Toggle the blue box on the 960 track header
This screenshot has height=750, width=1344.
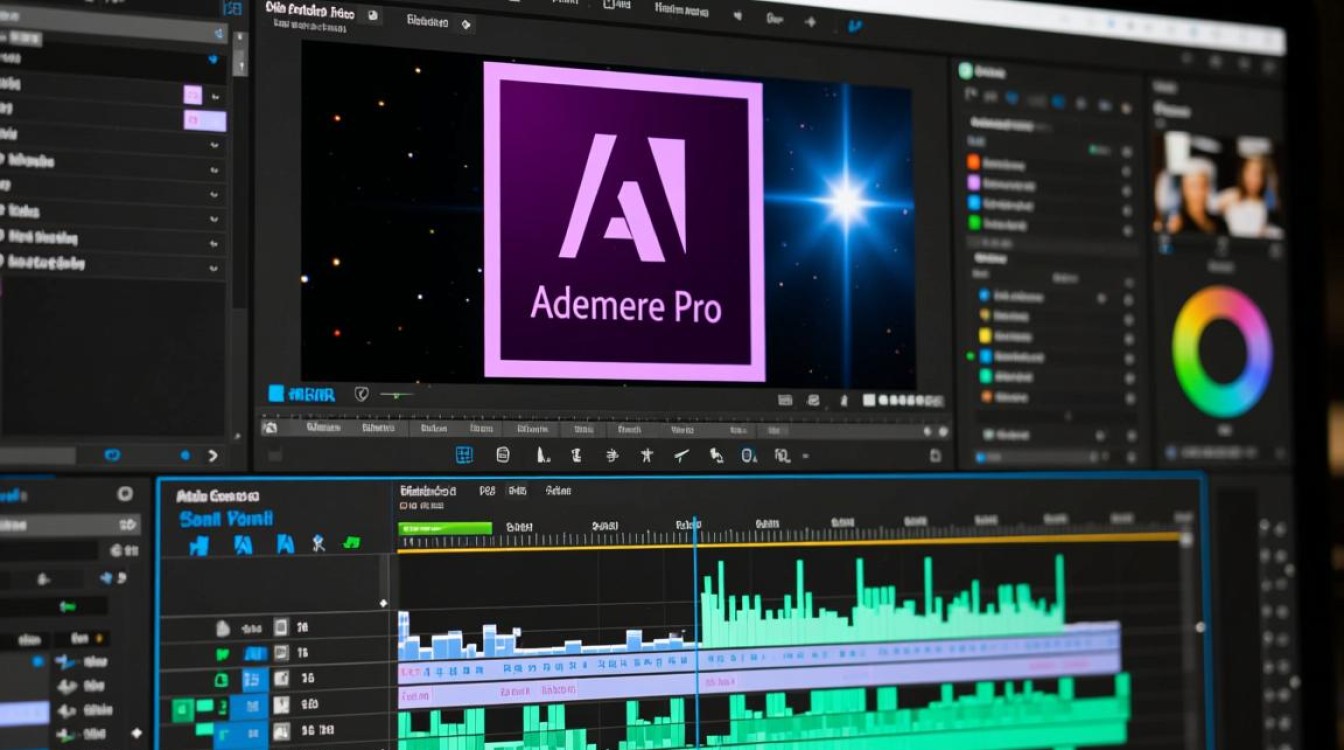250,705
